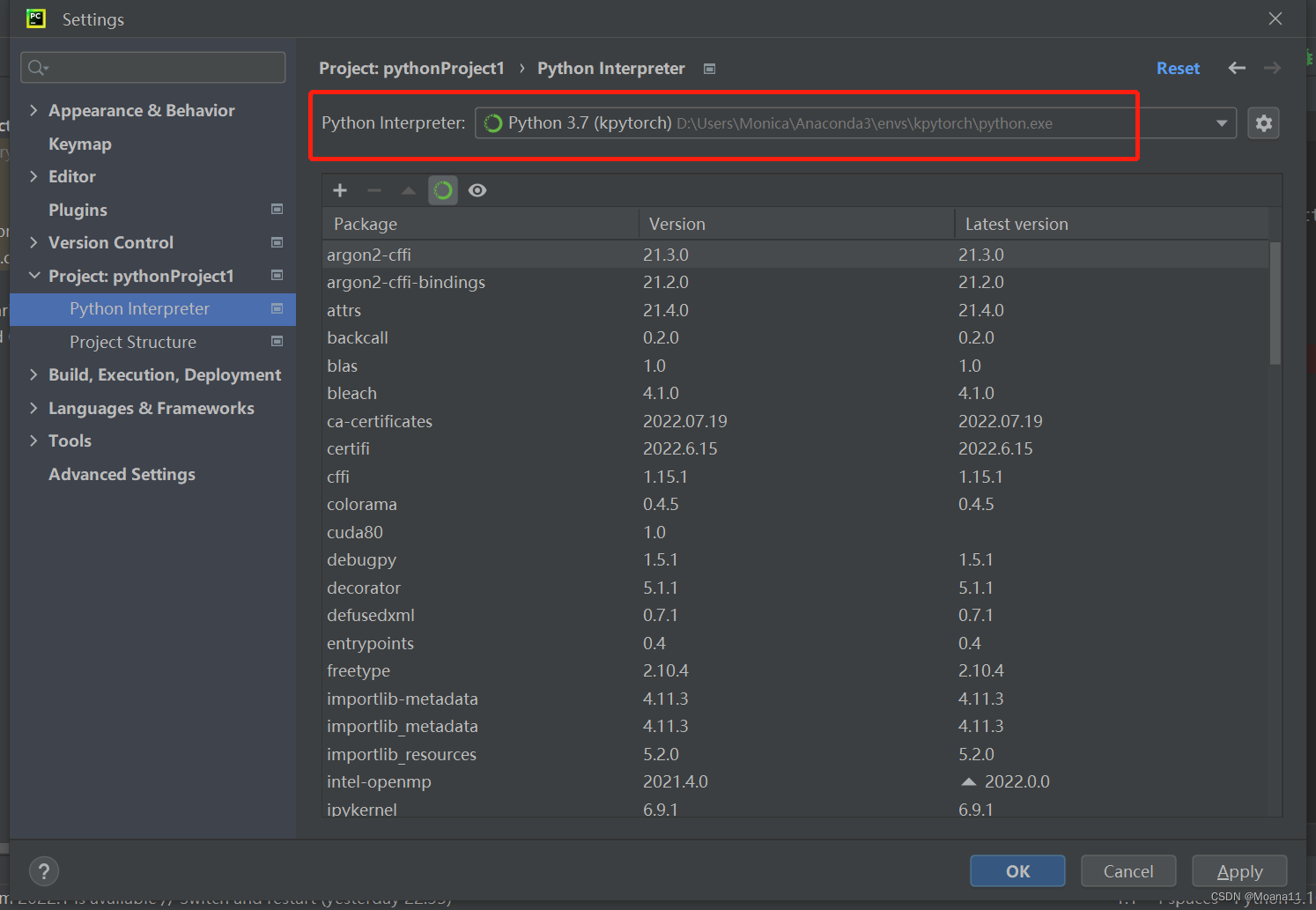Open the Python Interpreter dropdown
Screen dimensions: 1316x910
point(1222,123)
